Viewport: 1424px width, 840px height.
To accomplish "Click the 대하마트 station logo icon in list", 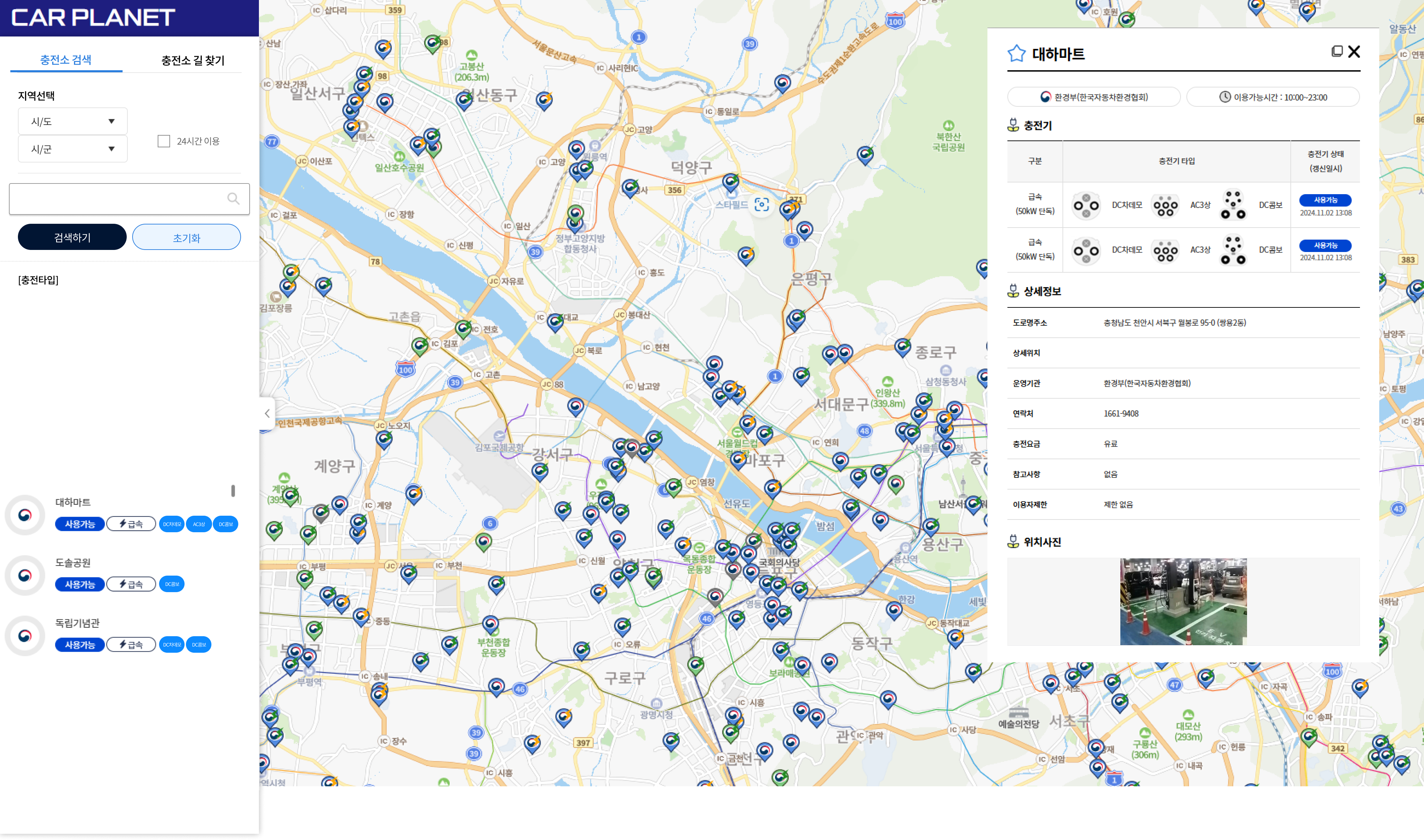I will tap(25, 515).
